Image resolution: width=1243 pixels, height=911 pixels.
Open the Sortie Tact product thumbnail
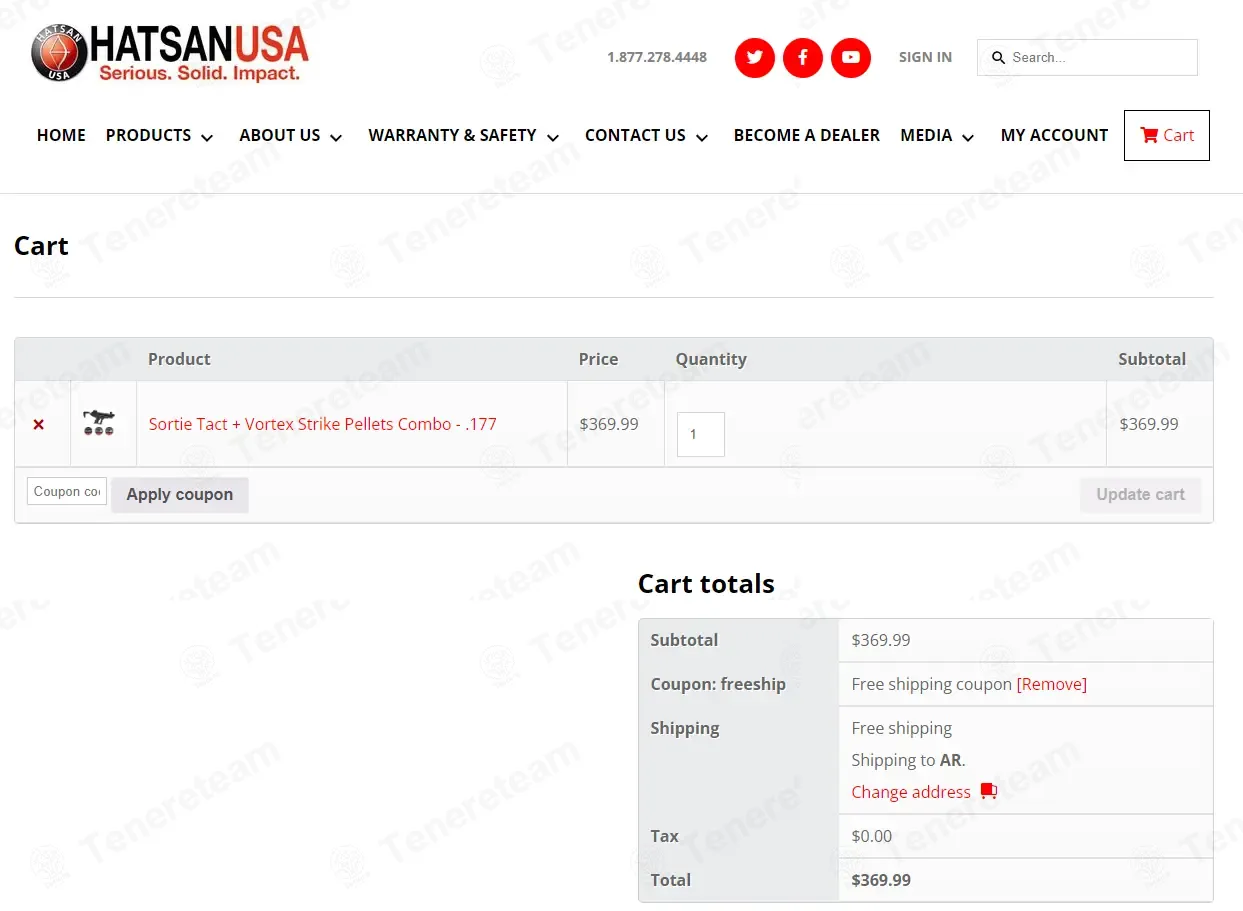click(99, 423)
